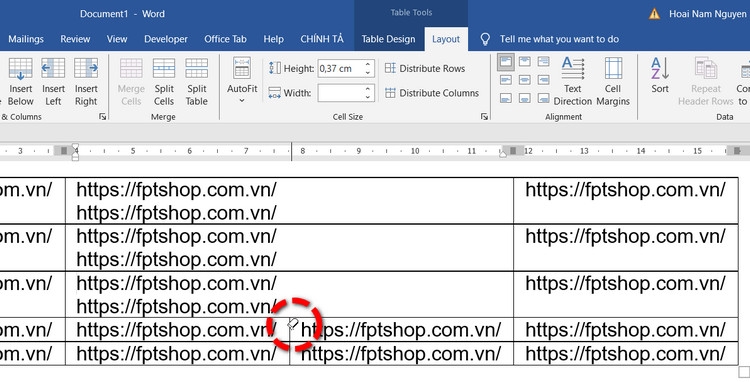The image size is (750, 382).
Task: Click the ruler at mark 8
Action: click(x=302, y=151)
